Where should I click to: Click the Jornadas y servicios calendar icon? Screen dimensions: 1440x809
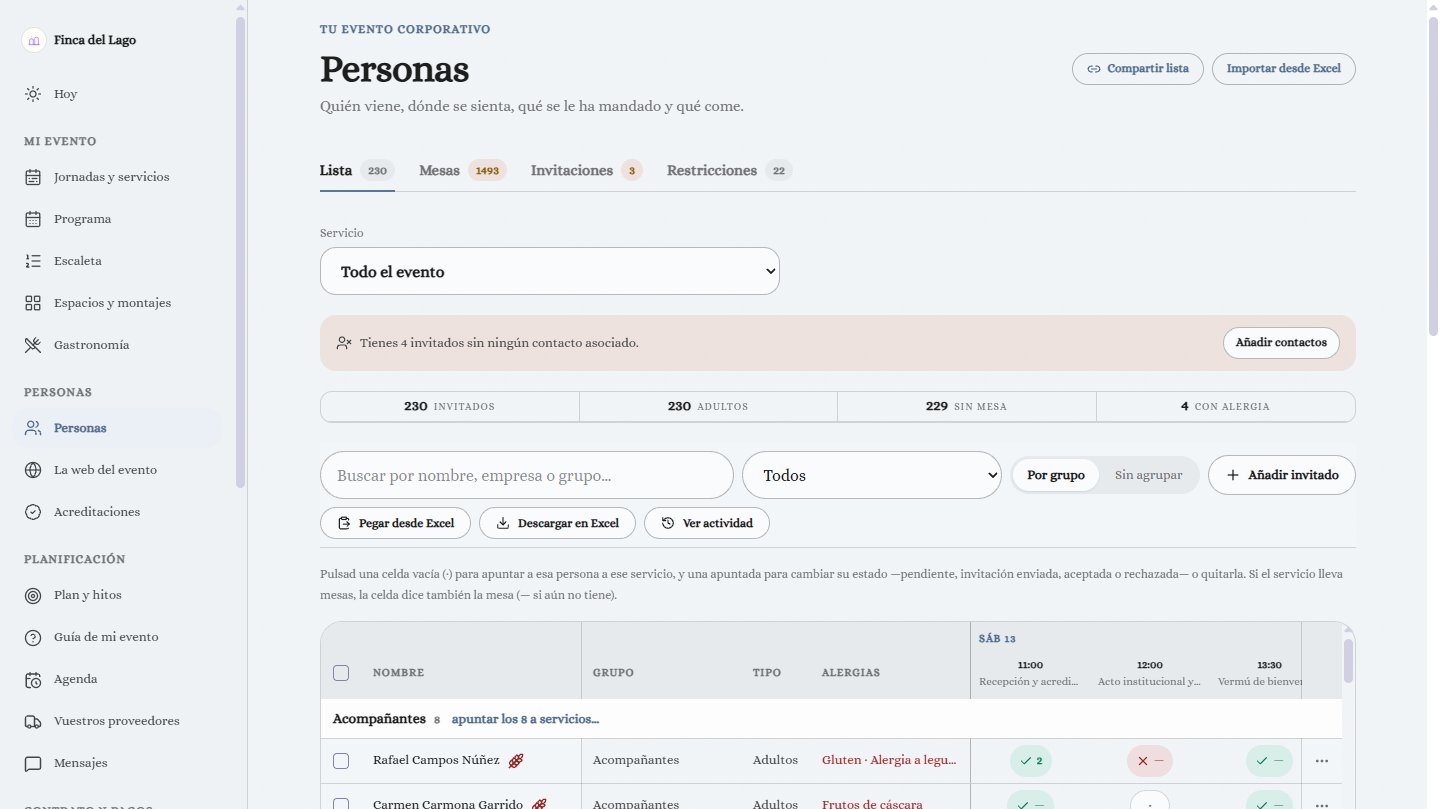point(33,177)
